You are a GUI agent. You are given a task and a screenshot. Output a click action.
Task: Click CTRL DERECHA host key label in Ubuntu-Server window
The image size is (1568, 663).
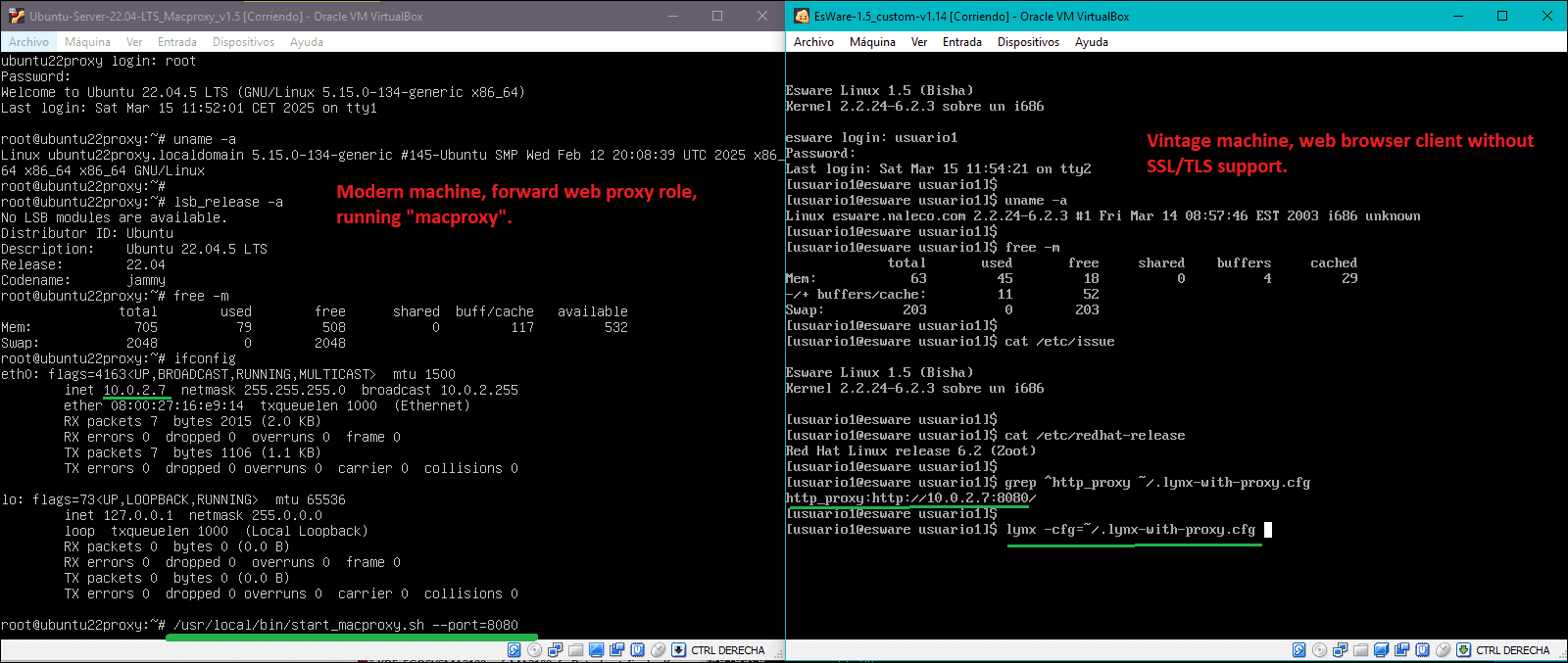click(727, 650)
